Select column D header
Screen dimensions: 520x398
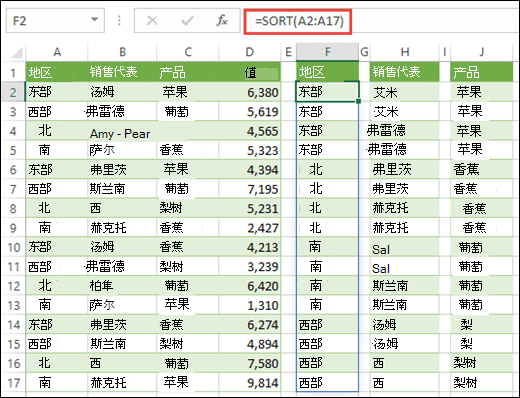pyautogui.click(x=250, y=52)
